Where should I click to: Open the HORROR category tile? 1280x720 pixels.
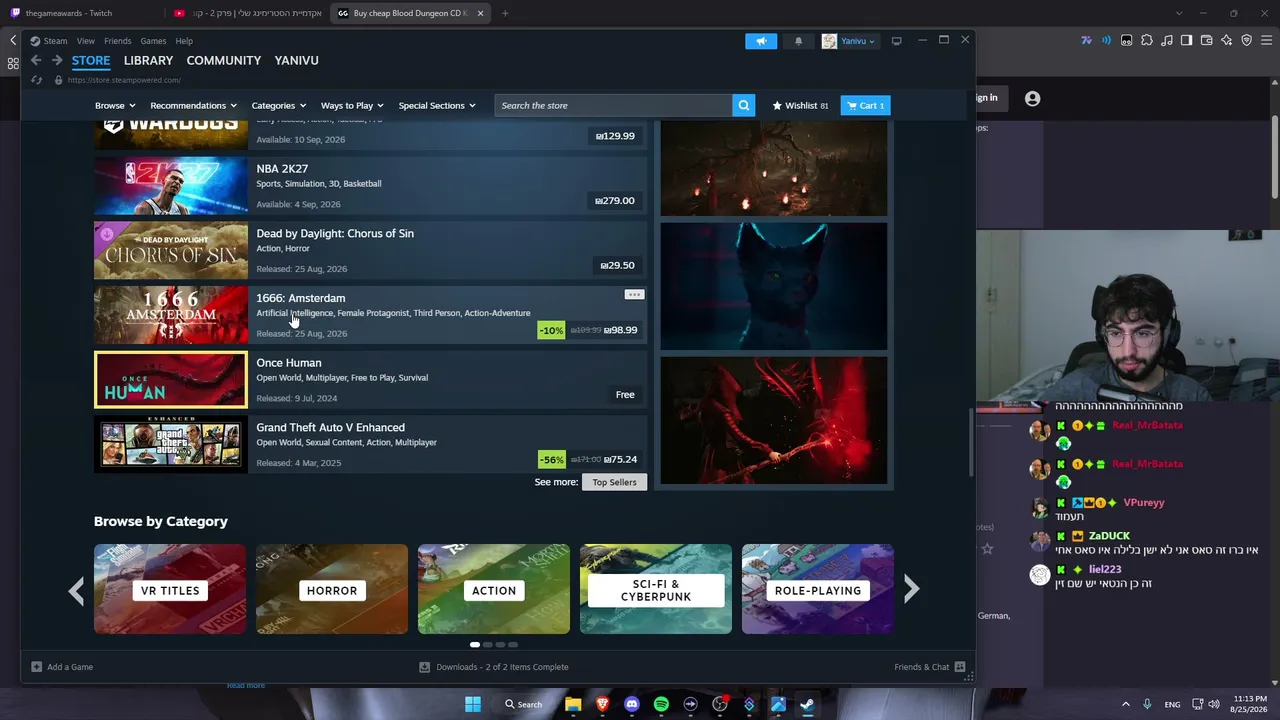coord(332,589)
